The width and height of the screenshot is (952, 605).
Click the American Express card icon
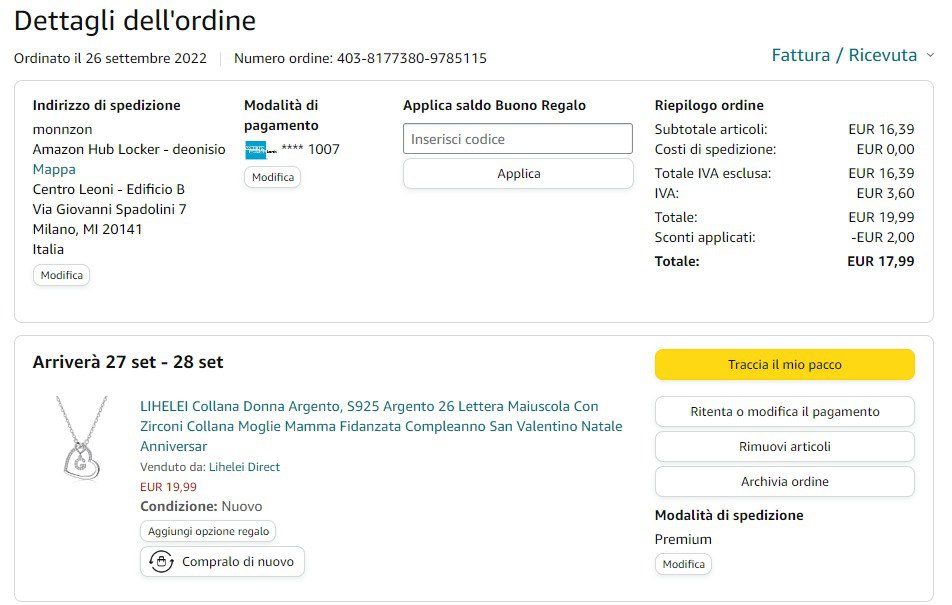point(256,150)
